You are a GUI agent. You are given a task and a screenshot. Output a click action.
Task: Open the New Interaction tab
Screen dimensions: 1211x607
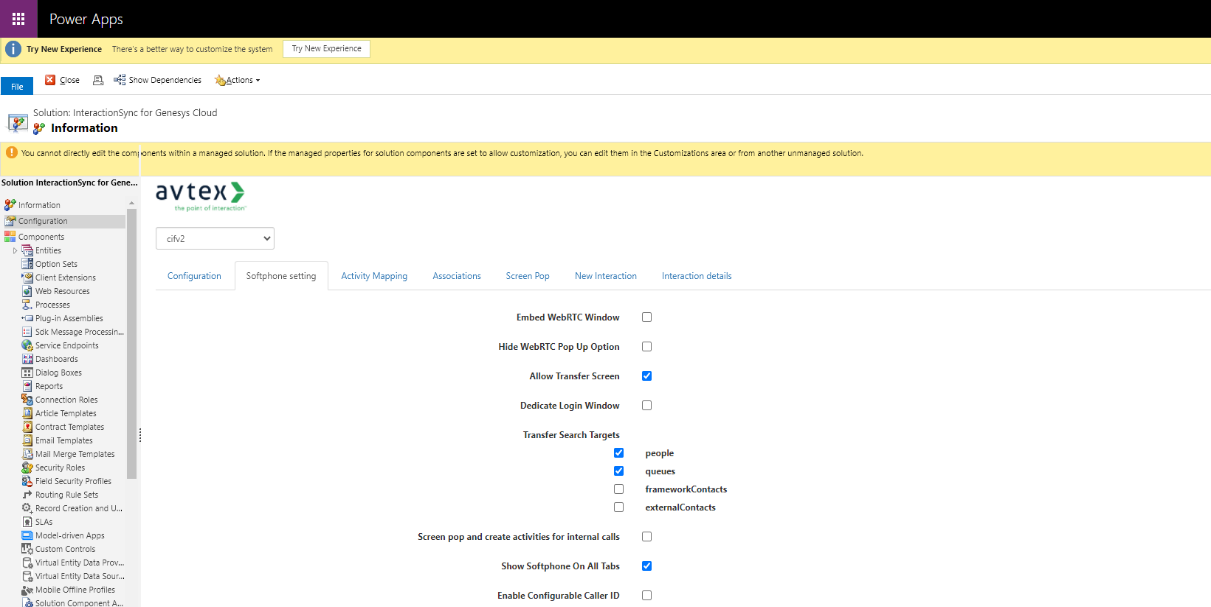coord(606,276)
